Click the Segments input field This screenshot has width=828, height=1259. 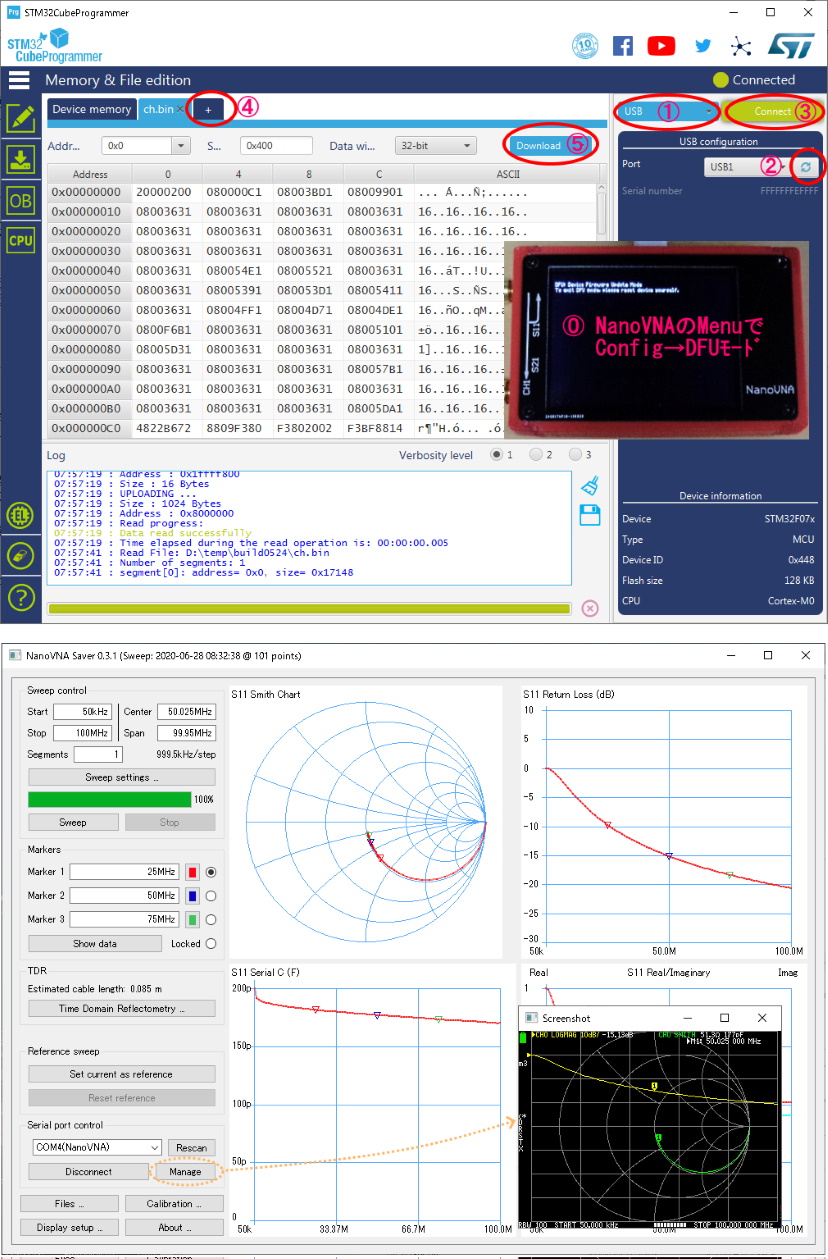(98, 755)
